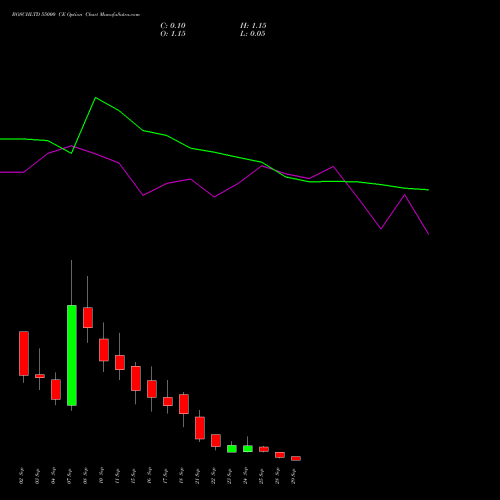Screen dimensions: 500x500
Task: Click the 22 Sep date label
Action: 214,476
